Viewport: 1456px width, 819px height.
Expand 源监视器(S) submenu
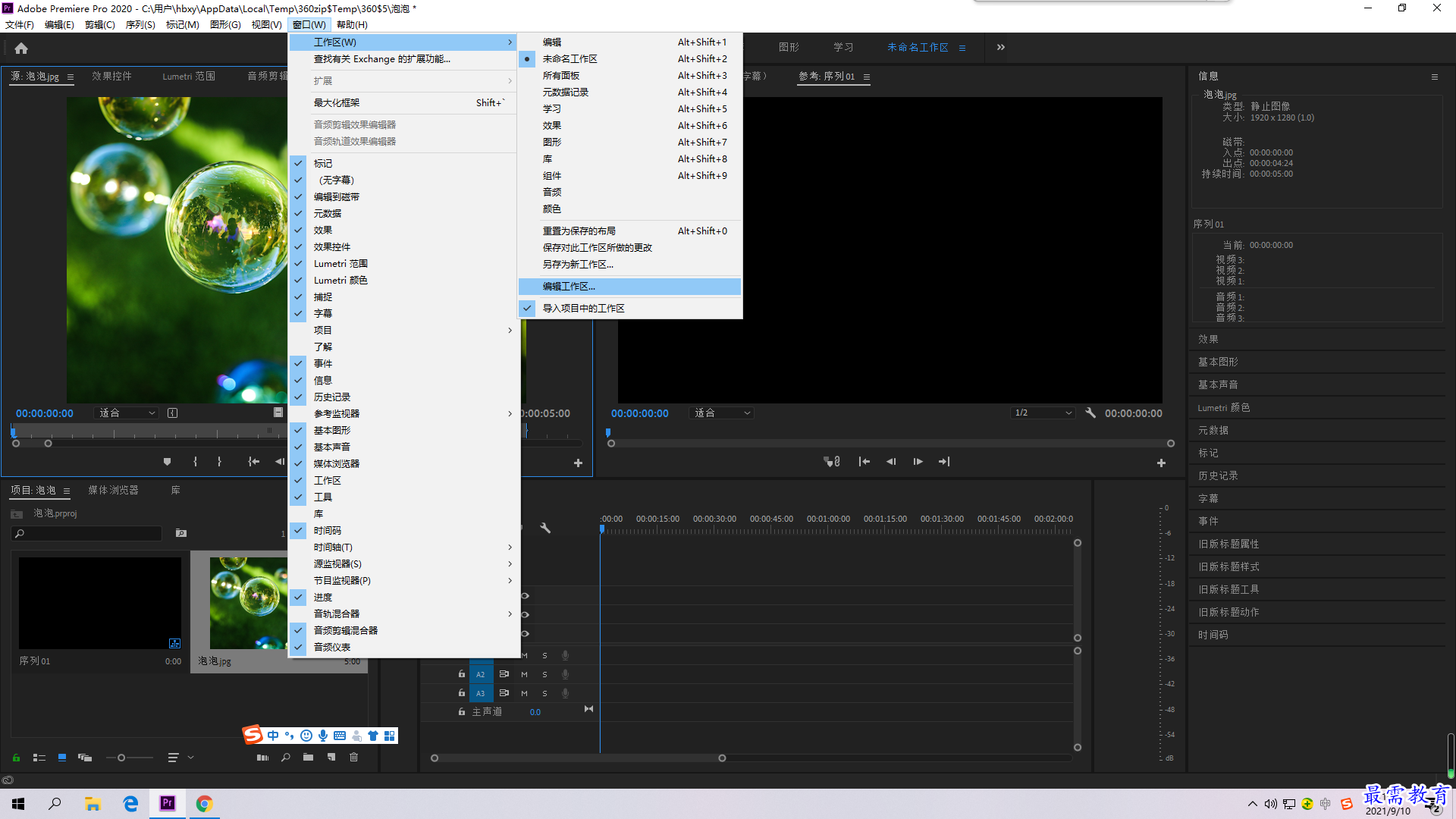403,563
